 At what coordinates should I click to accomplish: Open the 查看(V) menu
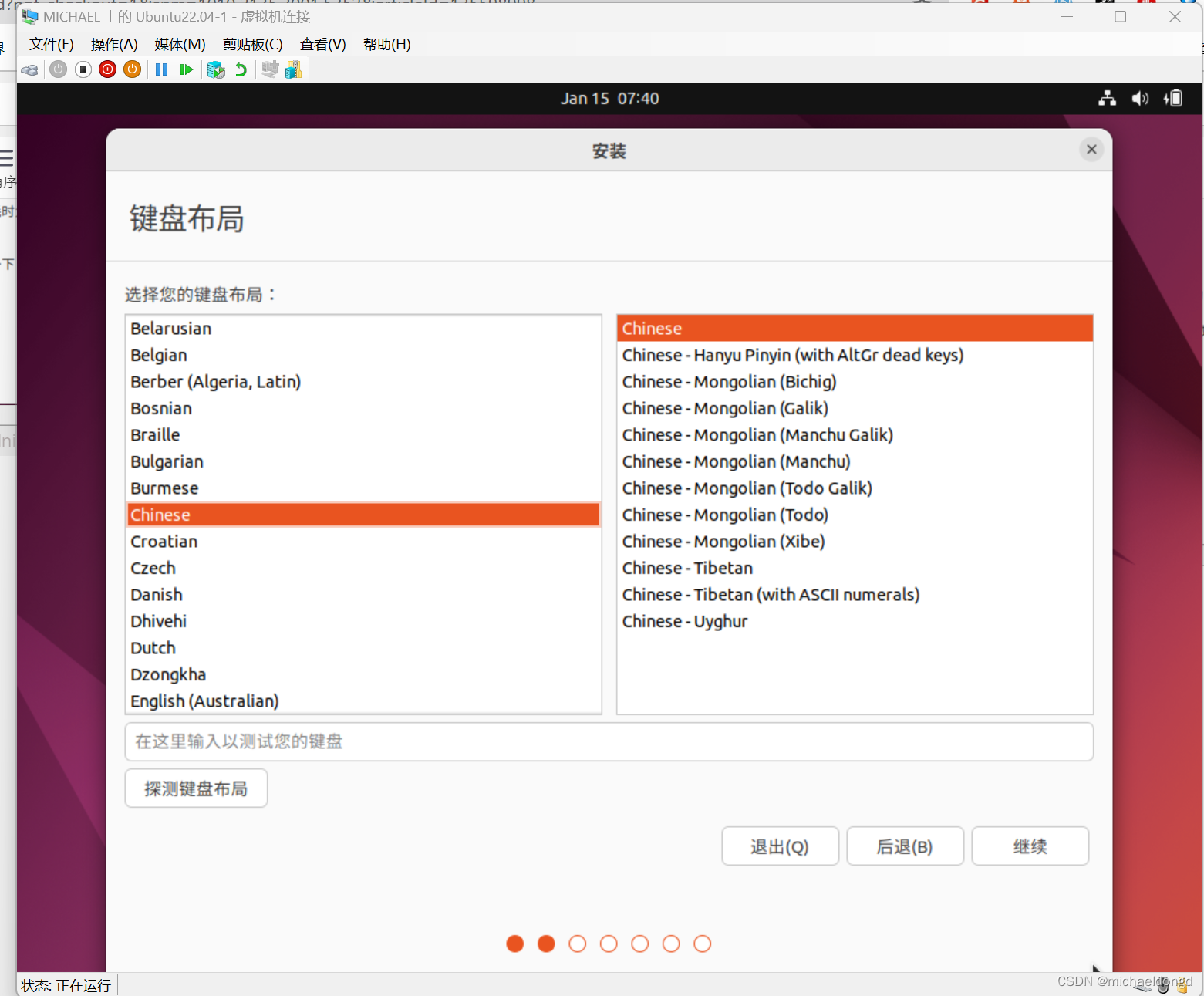[323, 45]
